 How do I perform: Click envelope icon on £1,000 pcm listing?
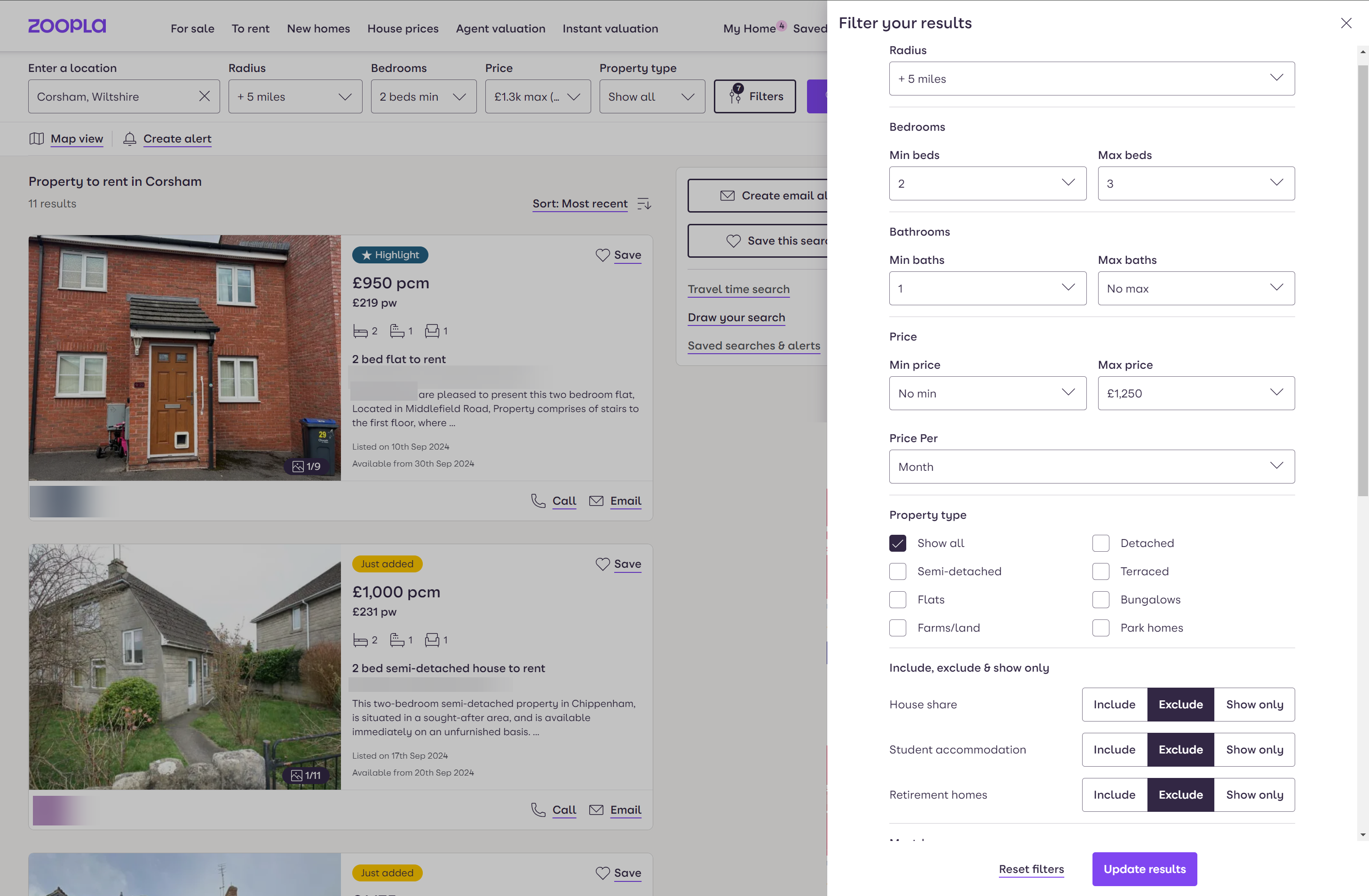pos(596,809)
